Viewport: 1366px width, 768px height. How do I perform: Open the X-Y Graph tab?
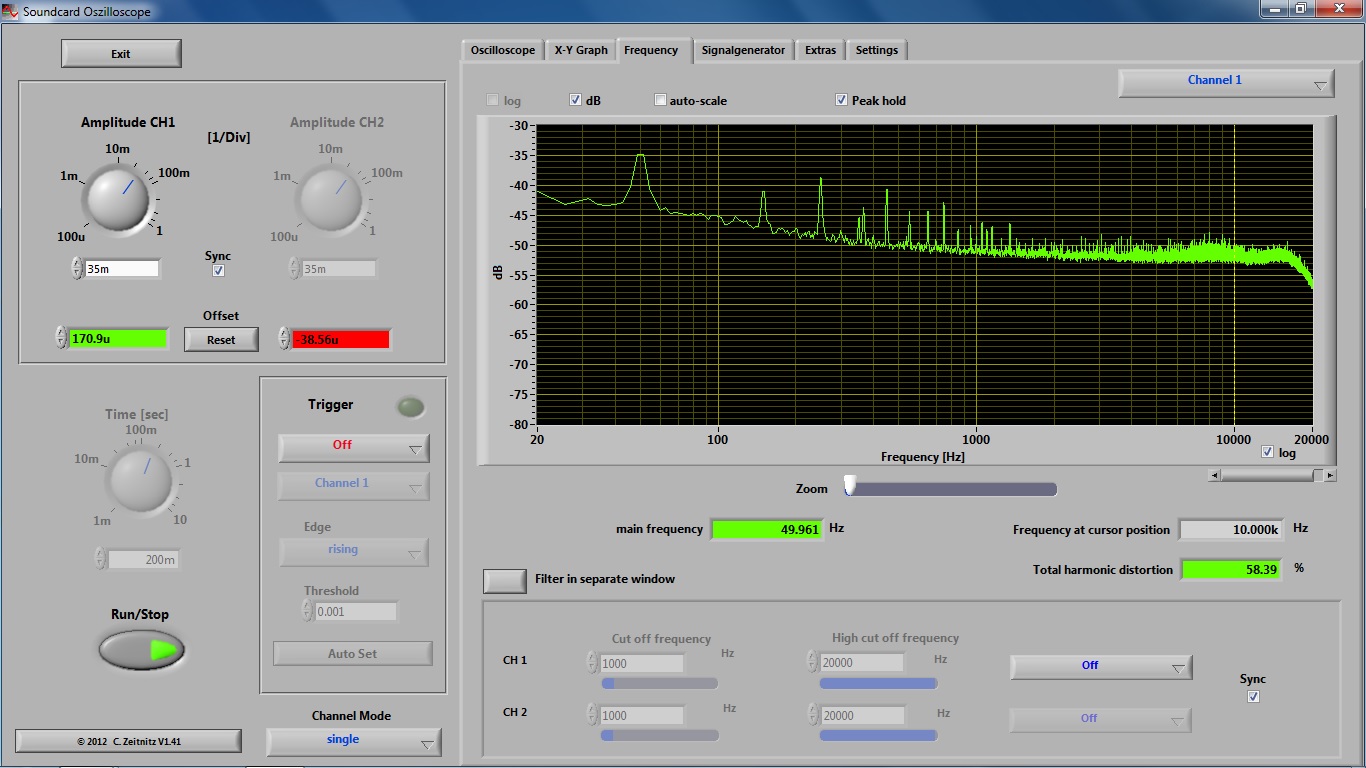(581, 50)
